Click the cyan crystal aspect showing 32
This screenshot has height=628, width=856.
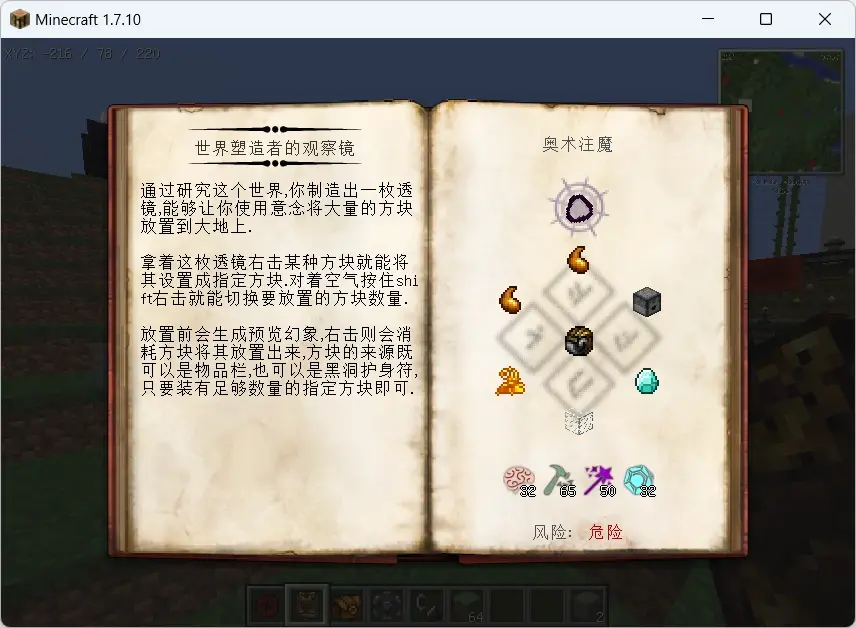tap(639, 481)
